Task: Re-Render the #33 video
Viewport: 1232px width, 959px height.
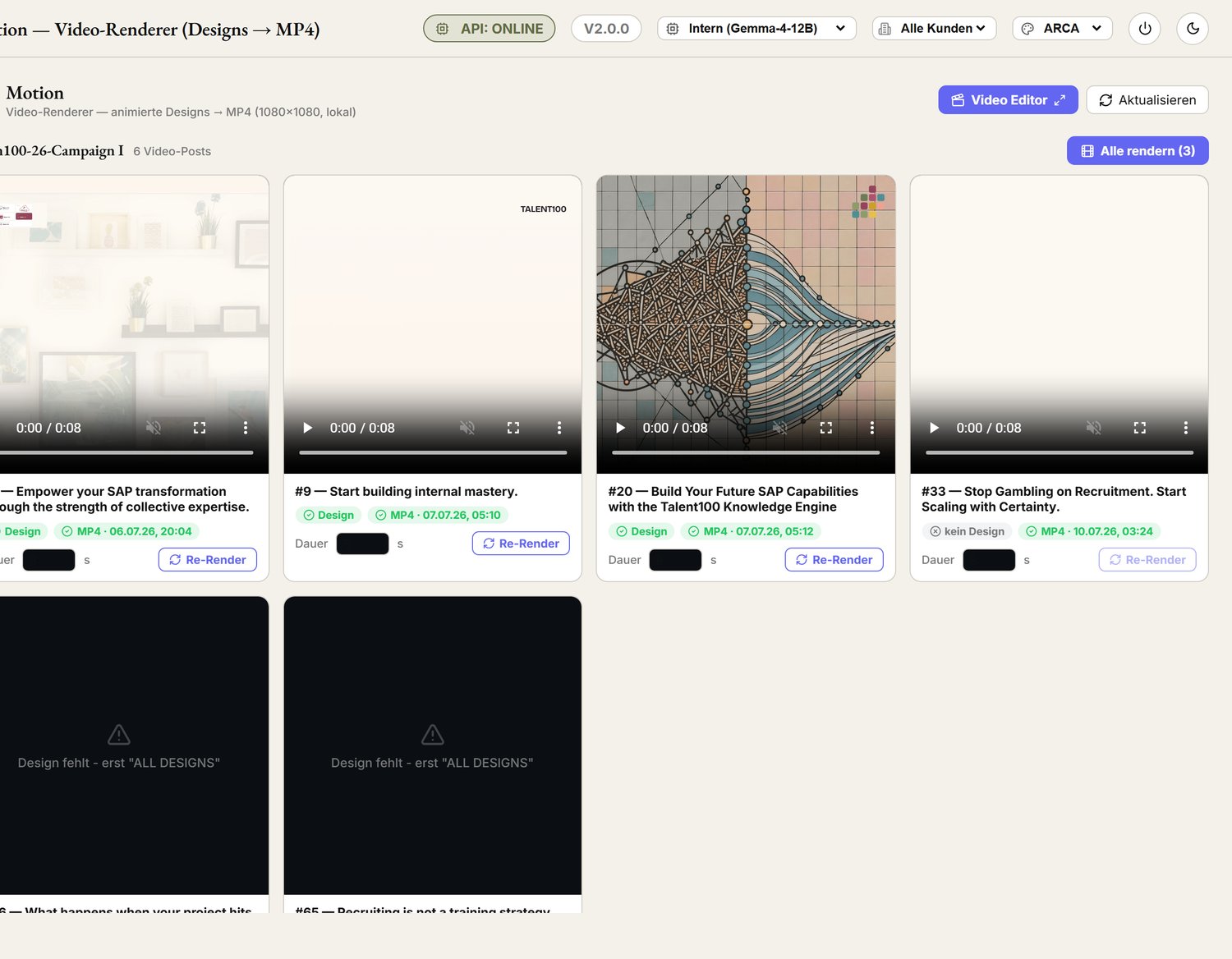Action: point(1147,560)
